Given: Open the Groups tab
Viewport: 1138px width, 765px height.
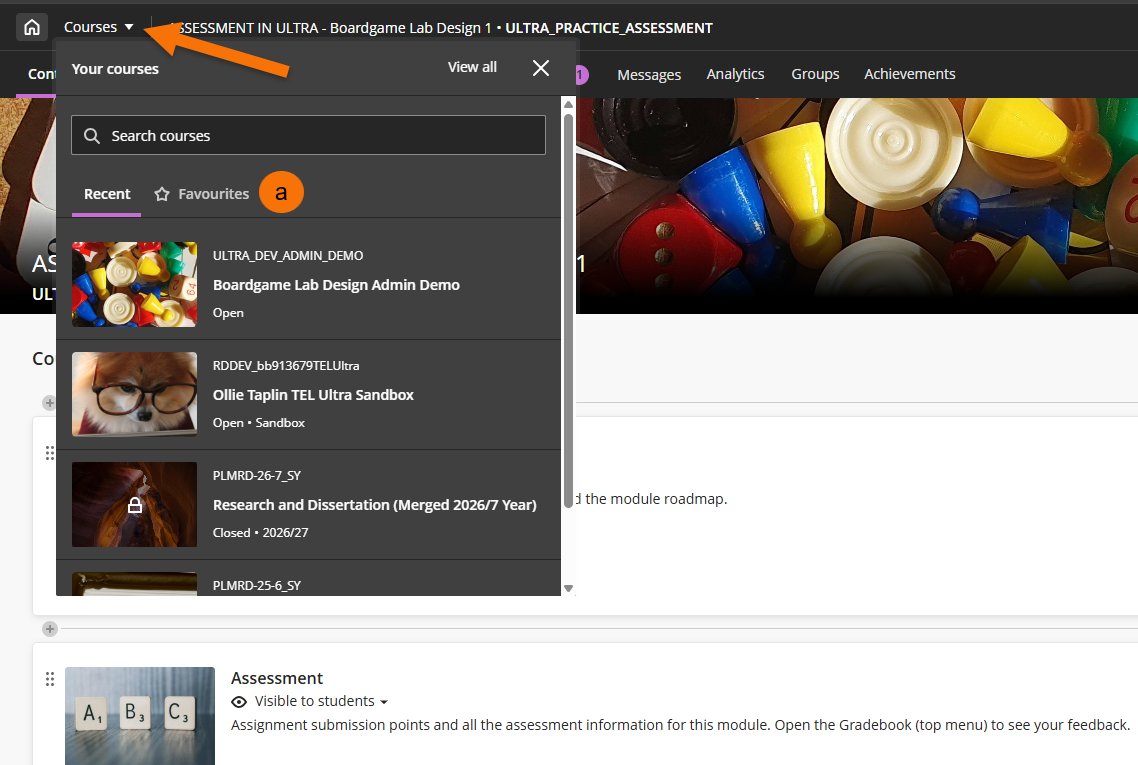Looking at the screenshot, I should [x=815, y=74].
